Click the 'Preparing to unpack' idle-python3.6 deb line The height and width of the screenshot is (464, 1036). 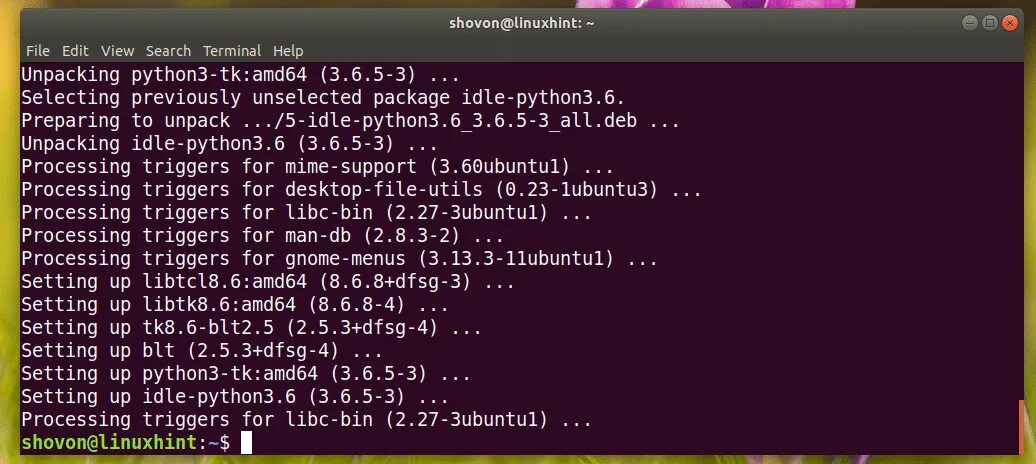tap(350, 121)
